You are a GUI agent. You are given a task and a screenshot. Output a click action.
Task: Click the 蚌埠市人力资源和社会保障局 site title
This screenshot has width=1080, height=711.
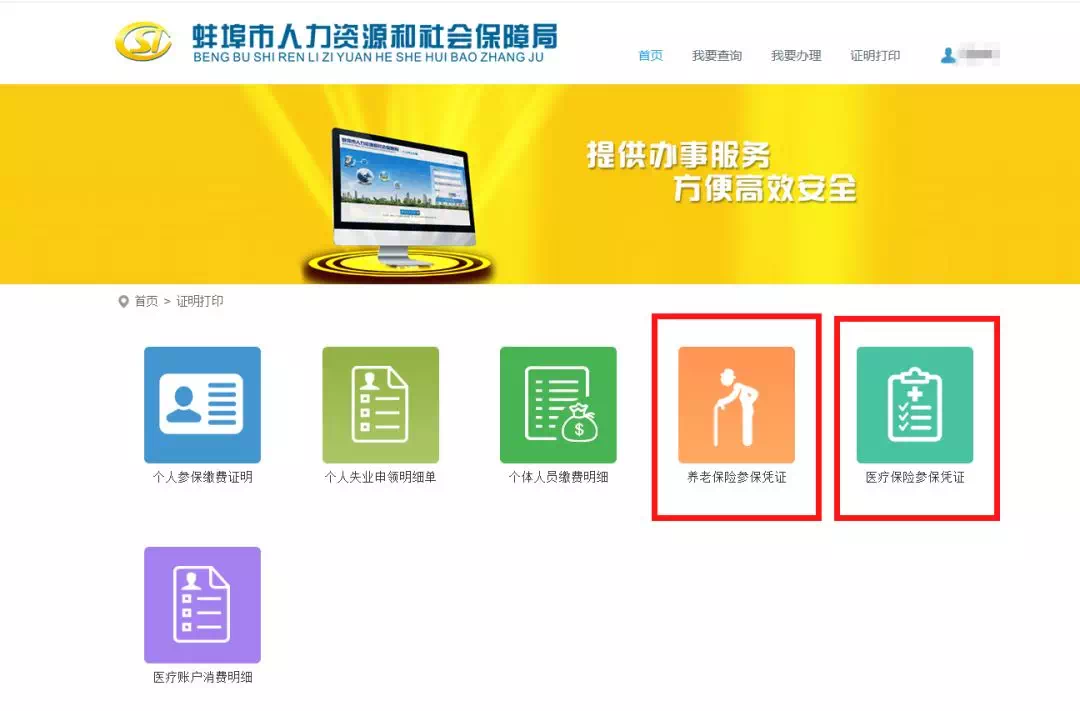pyautogui.click(x=375, y=37)
